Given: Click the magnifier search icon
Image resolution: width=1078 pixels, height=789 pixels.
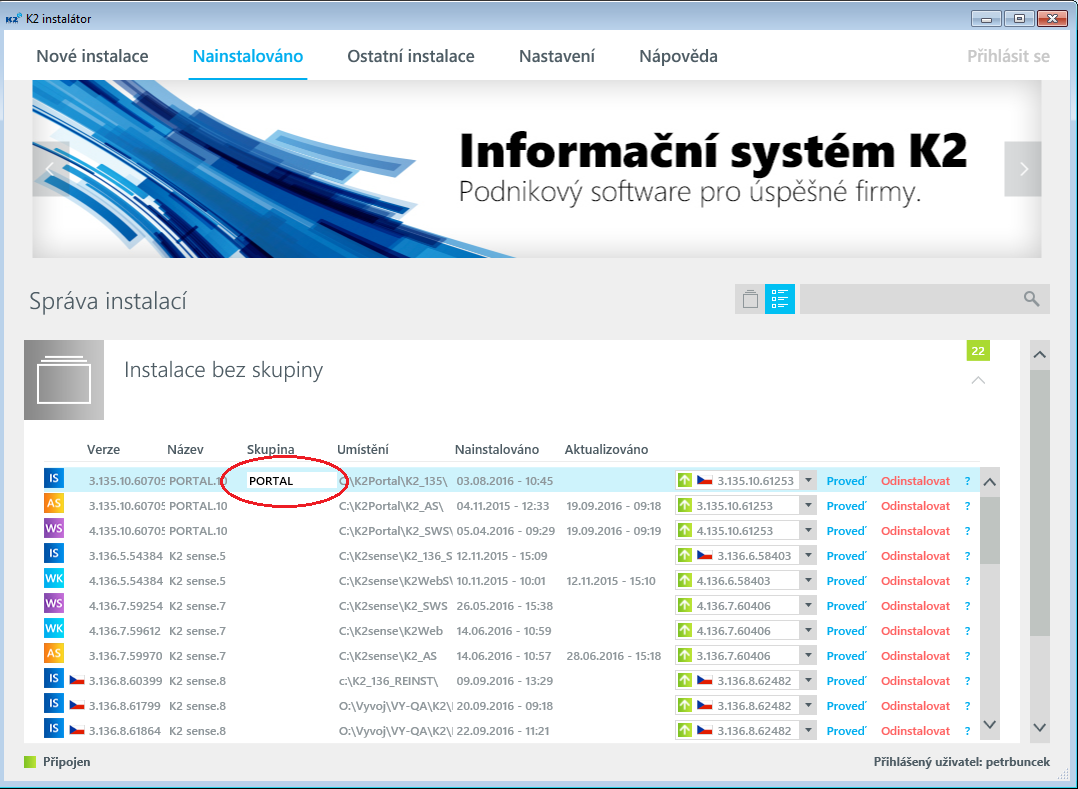Looking at the screenshot, I should [1031, 299].
